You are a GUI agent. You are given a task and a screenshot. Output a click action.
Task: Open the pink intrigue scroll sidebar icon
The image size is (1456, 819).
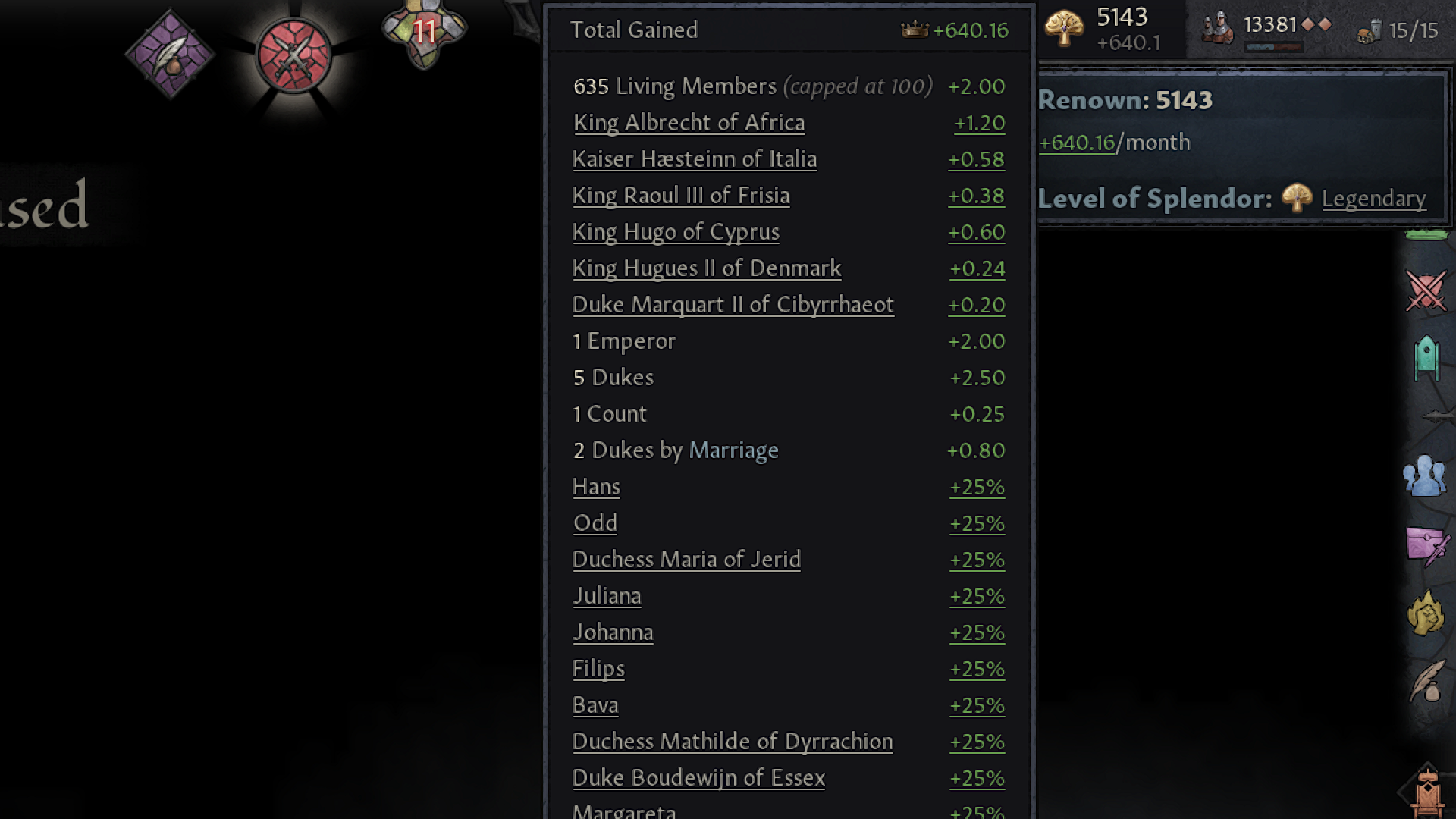[1428, 546]
